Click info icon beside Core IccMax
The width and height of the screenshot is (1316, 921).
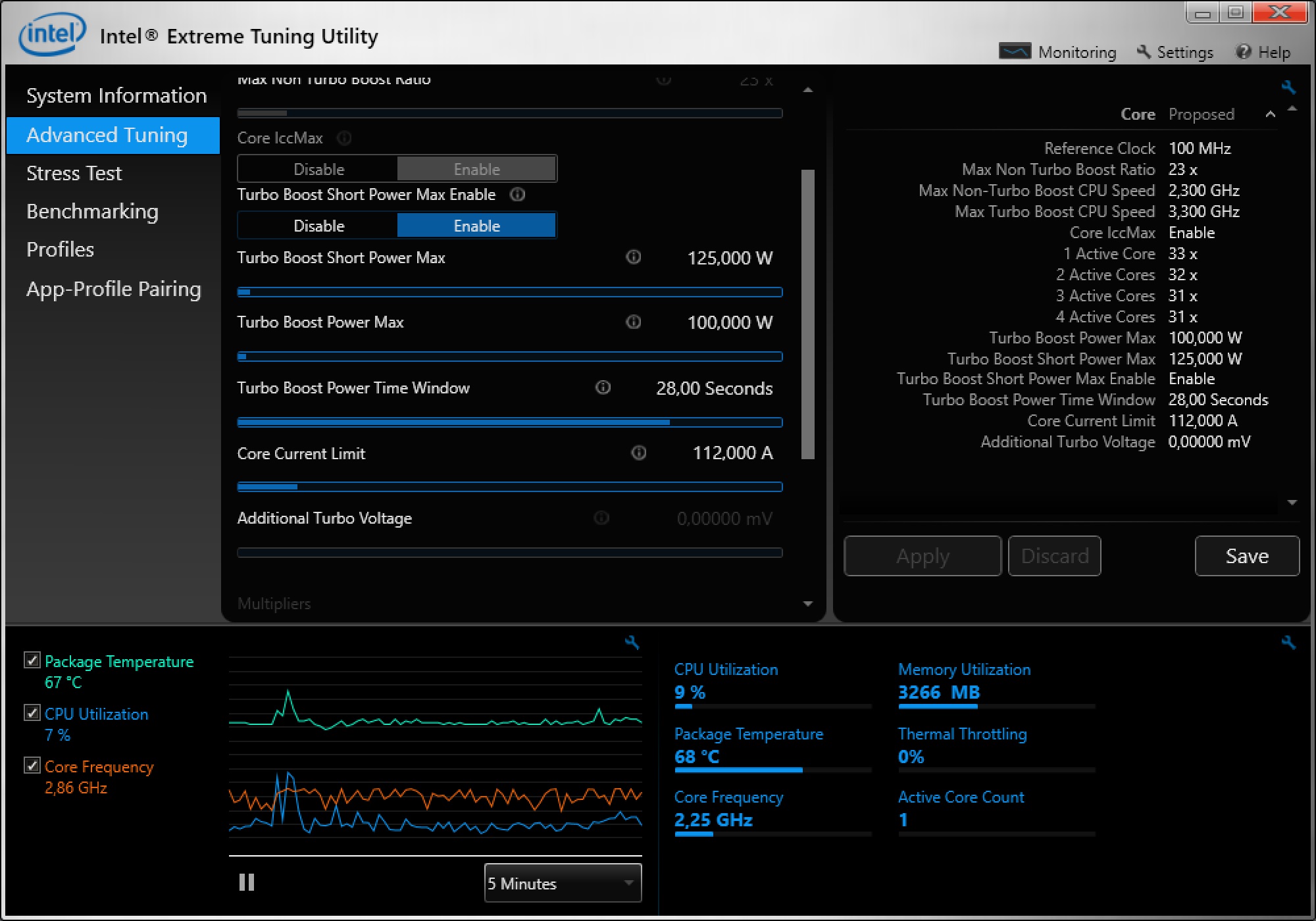(x=344, y=137)
